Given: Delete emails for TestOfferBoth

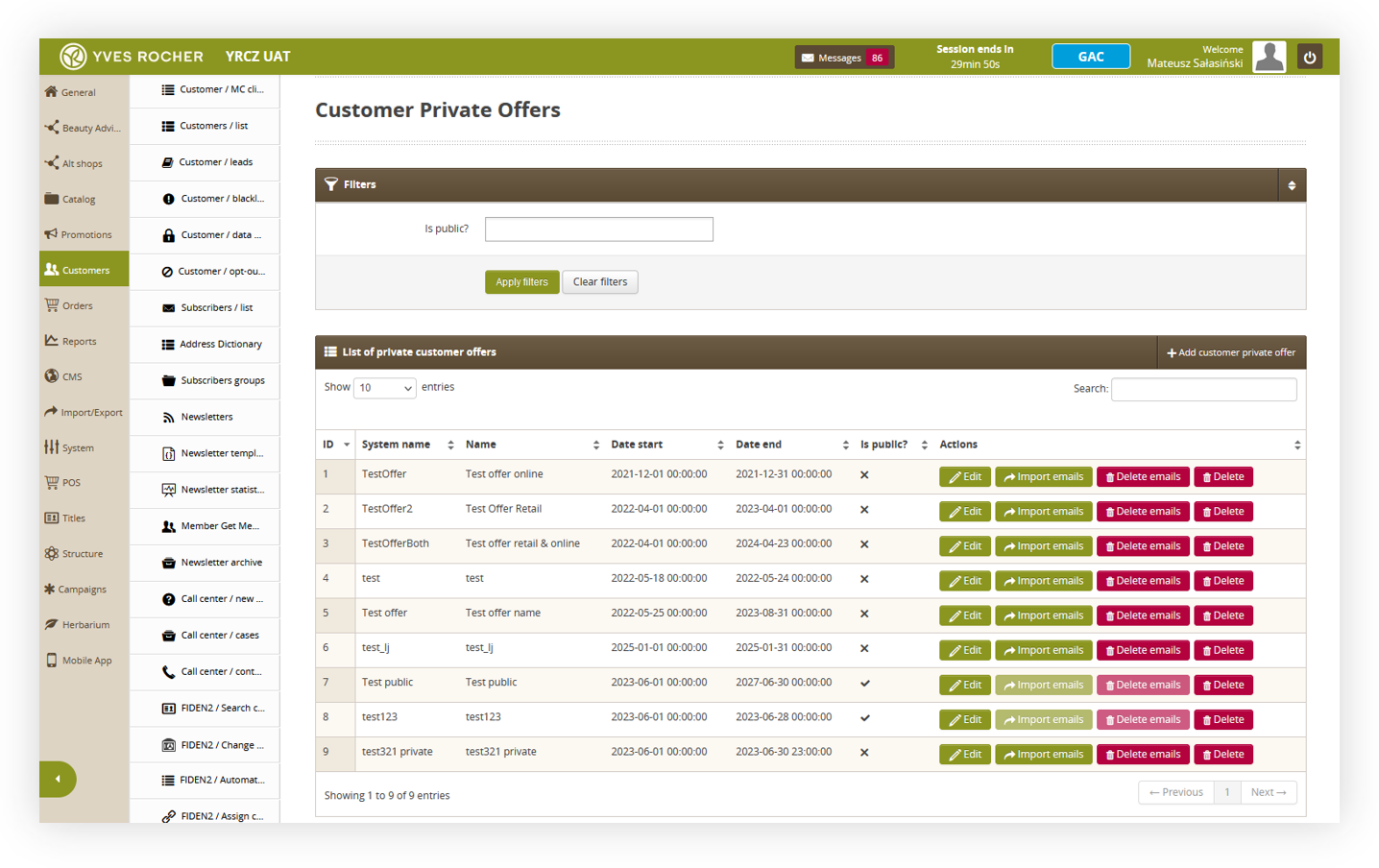Looking at the screenshot, I should point(1143,546).
